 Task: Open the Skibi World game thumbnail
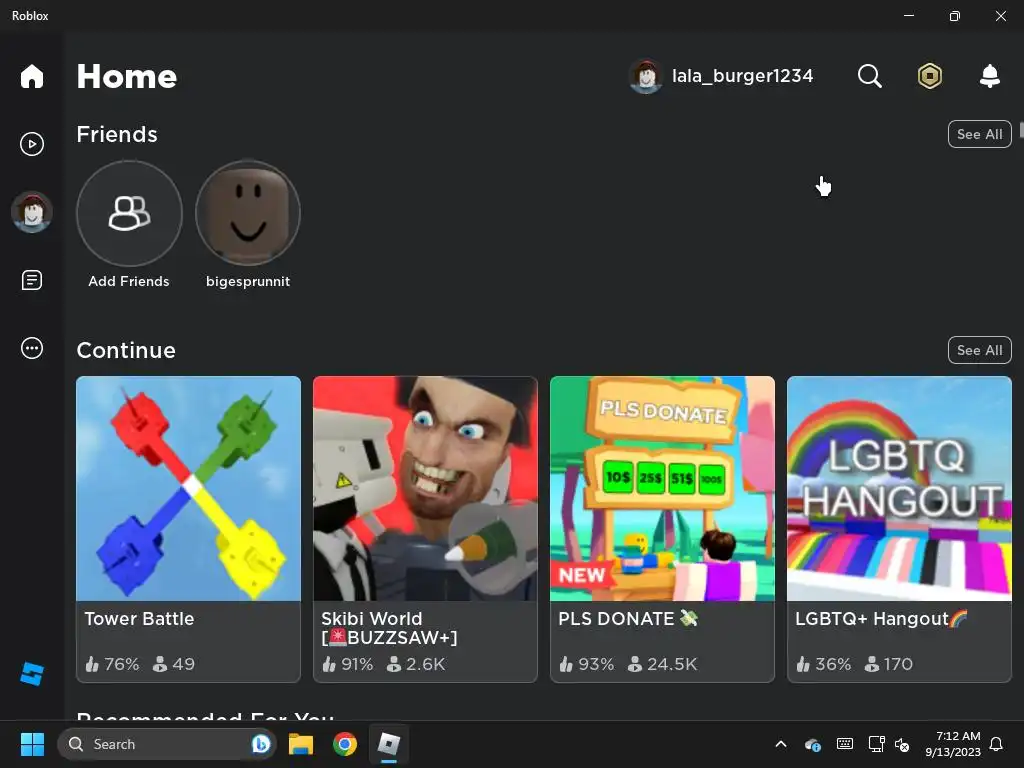click(x=425, y=488)
